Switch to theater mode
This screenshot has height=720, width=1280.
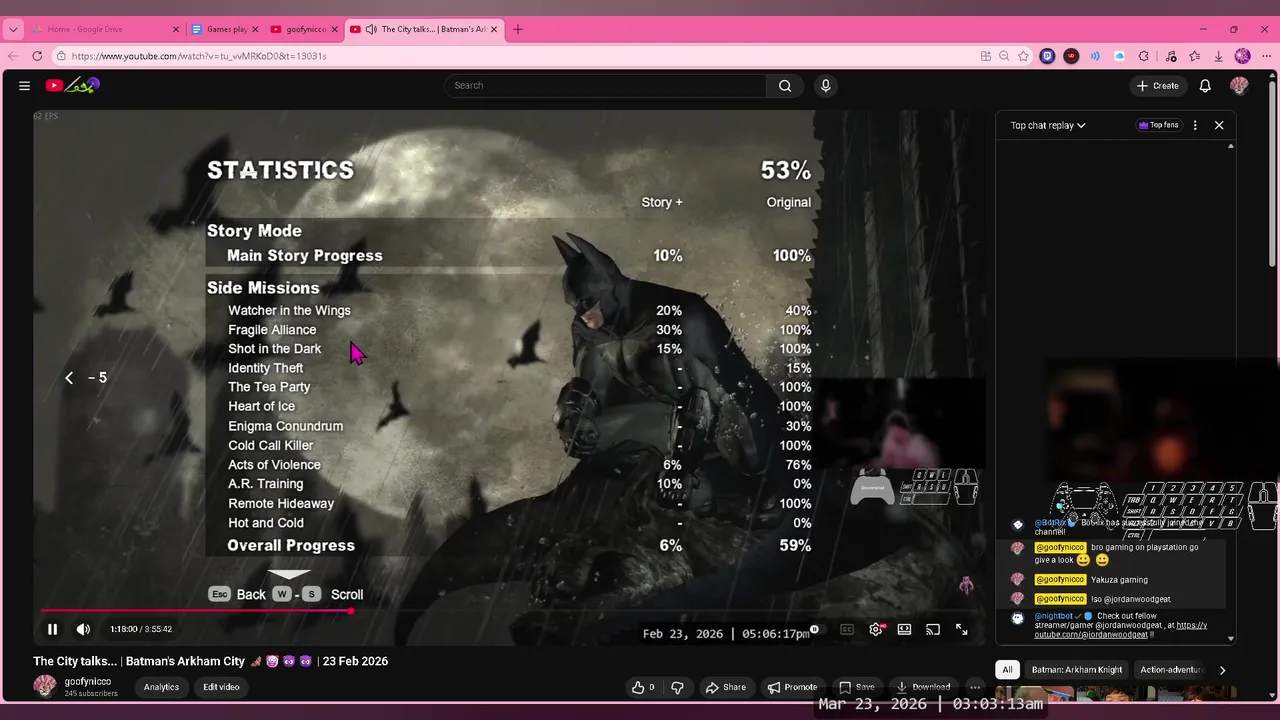click(x=904, y=629)
